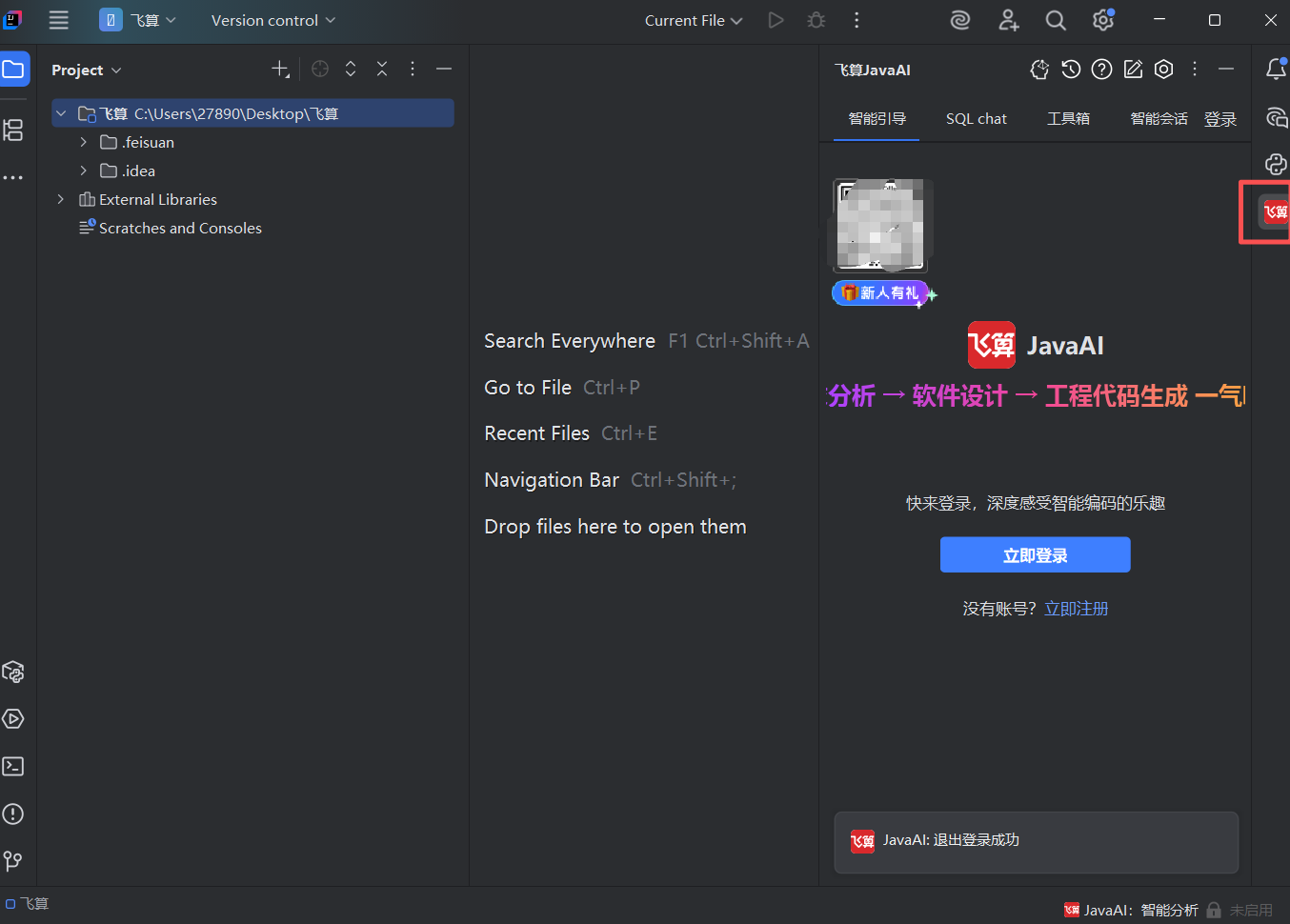Open JavaAI hexagon settings icon

tap(1163, 70)
